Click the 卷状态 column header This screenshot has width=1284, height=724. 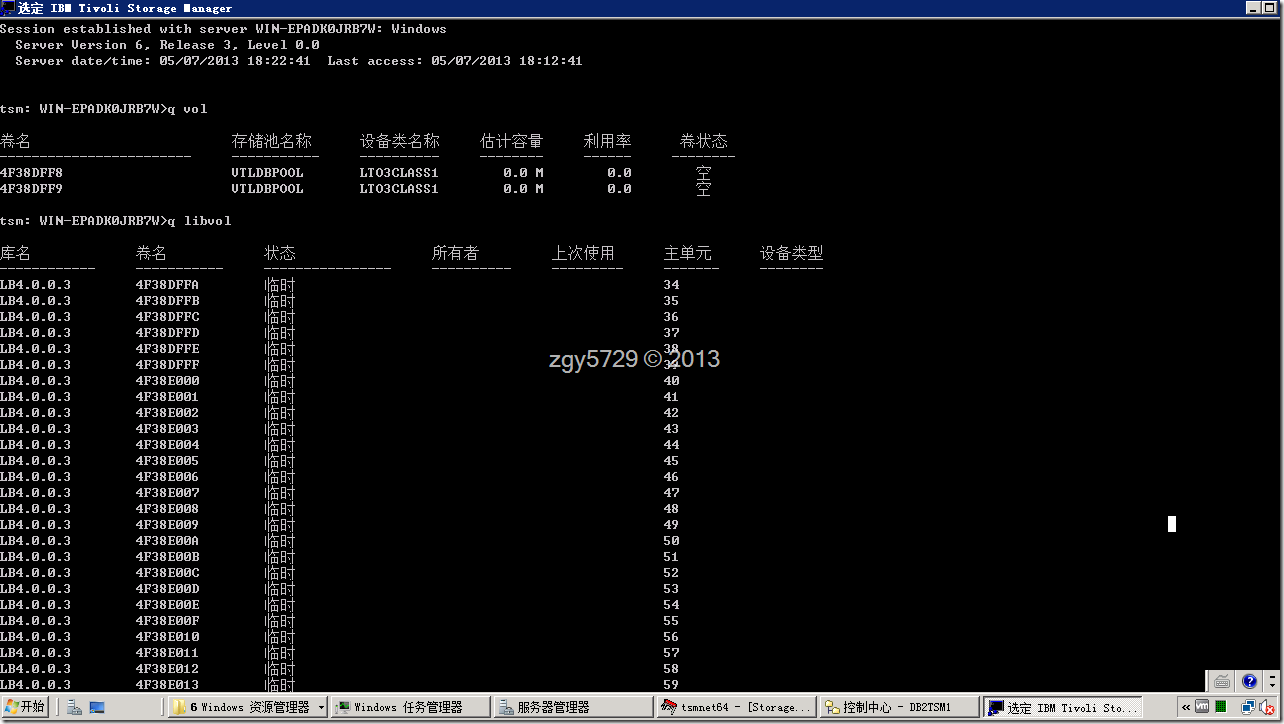pyautogui.click(x=703, y=141)
